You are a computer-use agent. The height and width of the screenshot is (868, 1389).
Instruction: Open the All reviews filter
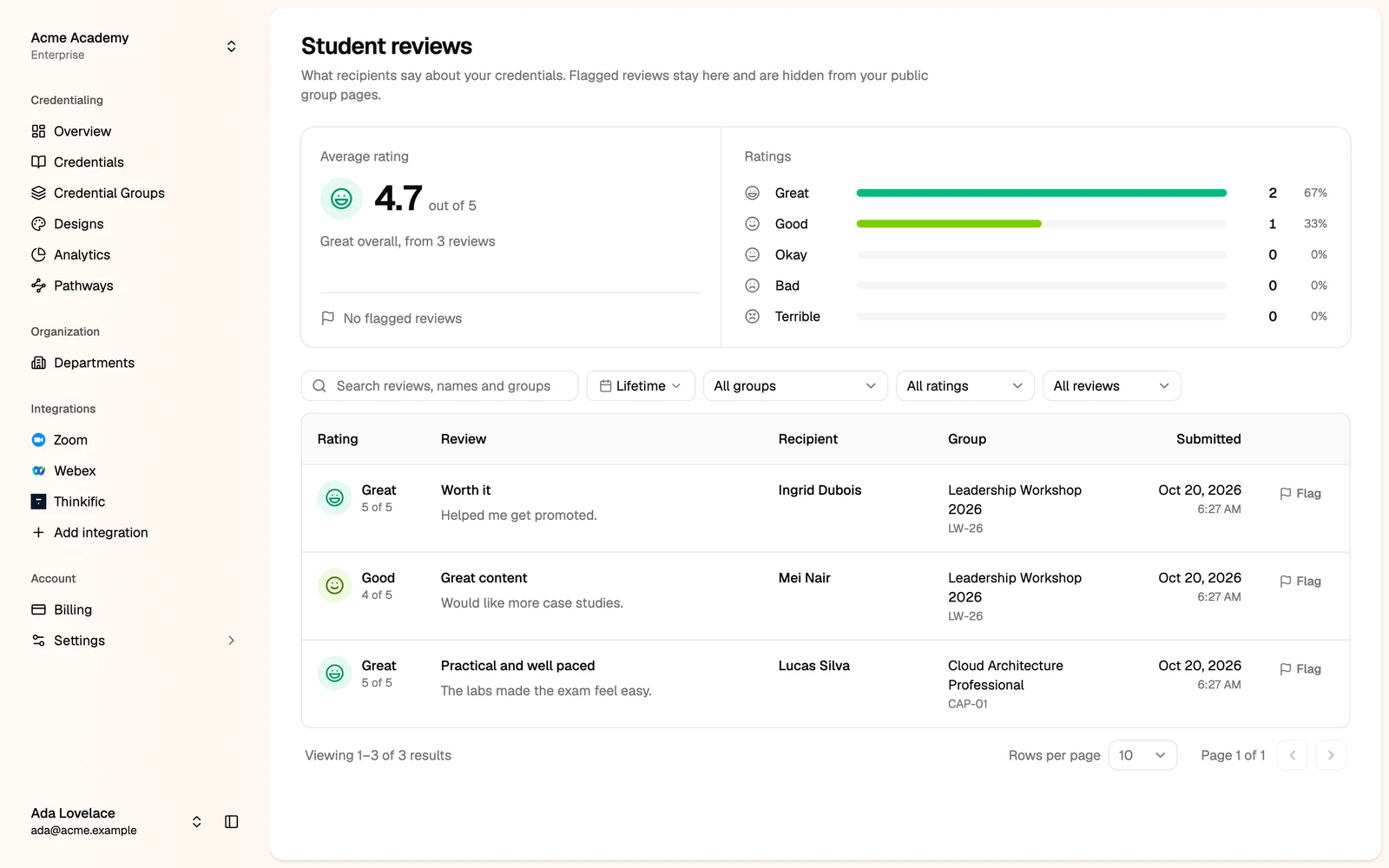(x=1112, y=386)
